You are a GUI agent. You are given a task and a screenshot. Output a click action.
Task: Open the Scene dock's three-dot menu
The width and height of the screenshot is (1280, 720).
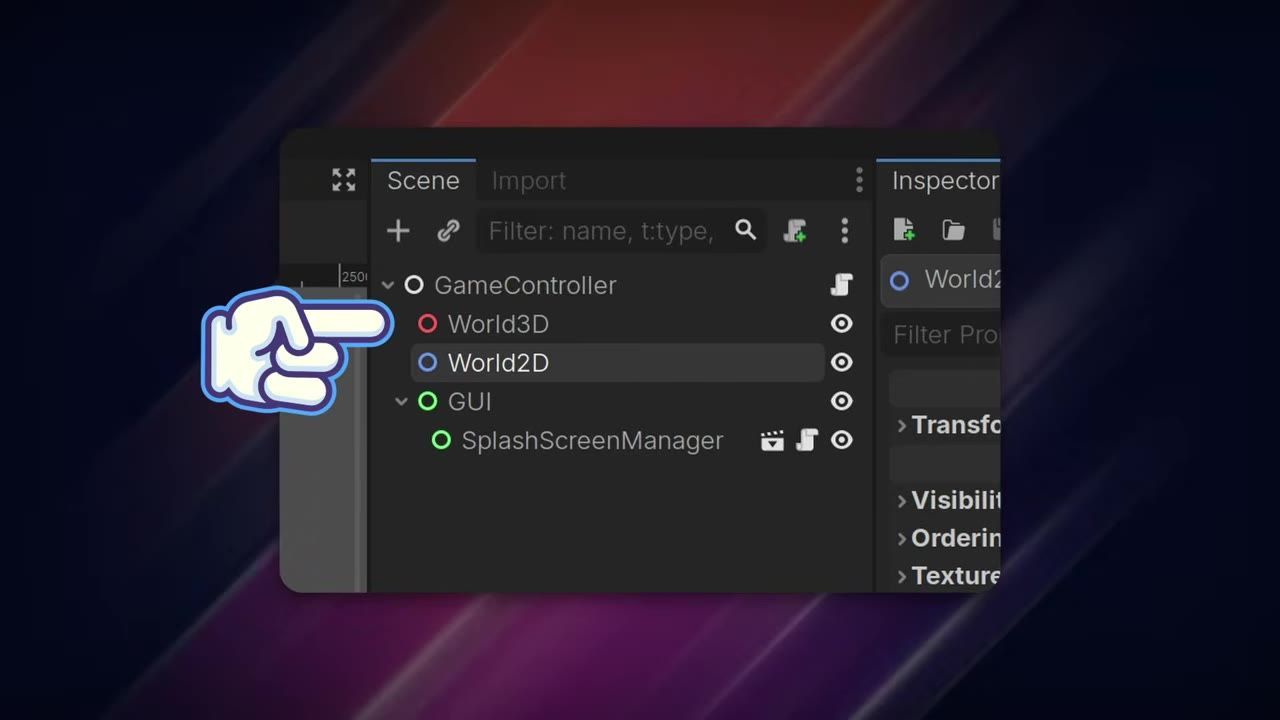click(859, 180)
